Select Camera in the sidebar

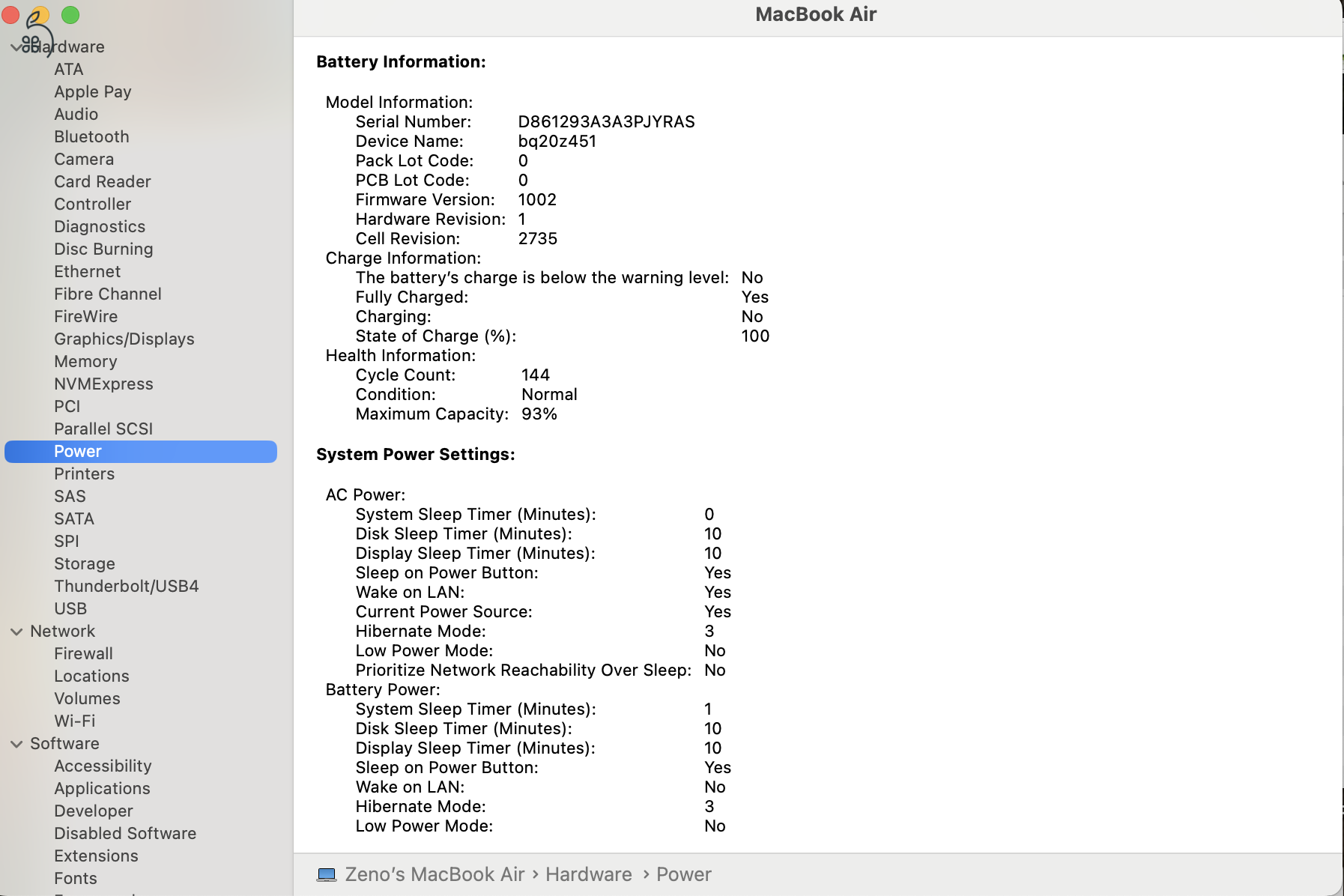tap(84, 159)
